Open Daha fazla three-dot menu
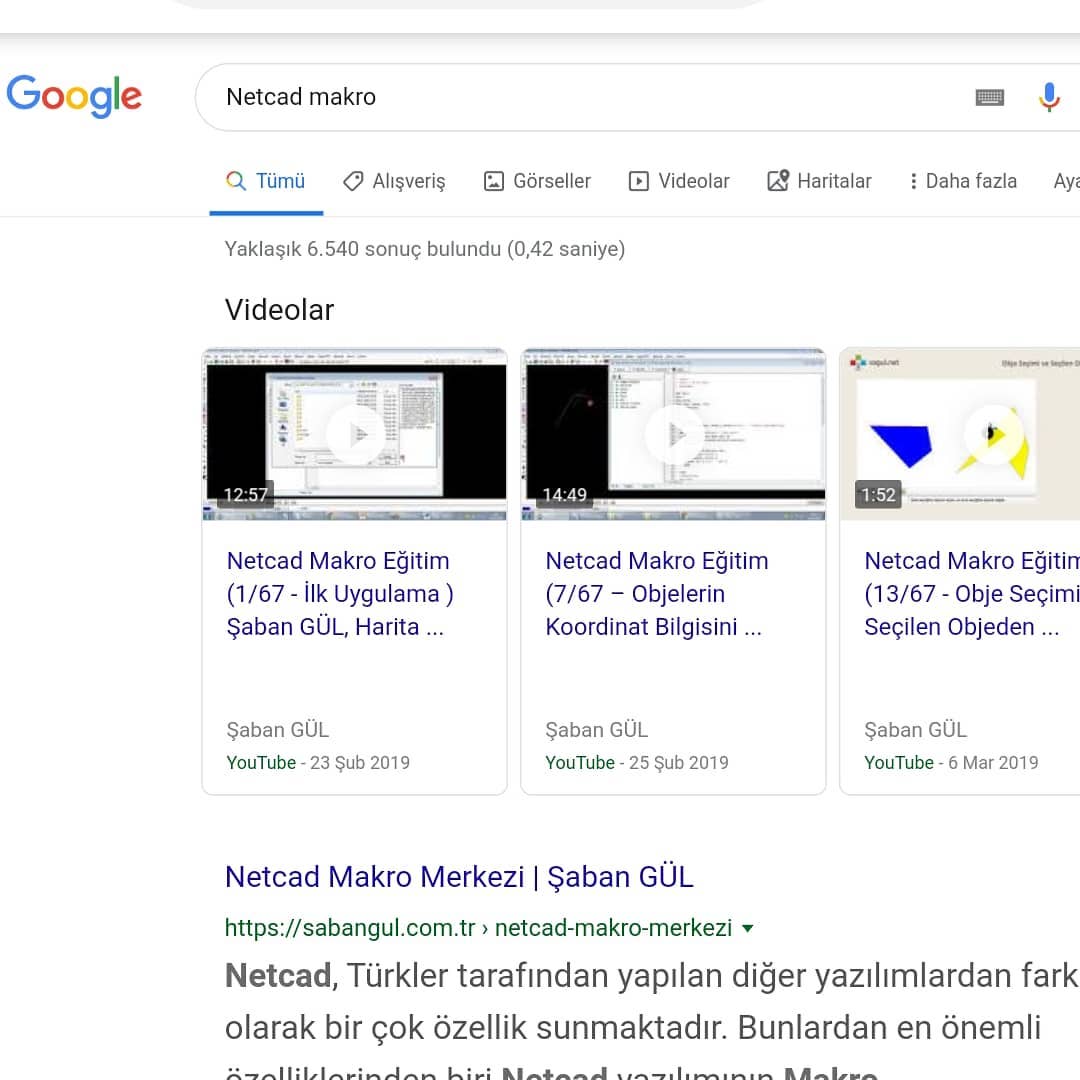Viewport: 1080px width, 1080px height. 913,181
